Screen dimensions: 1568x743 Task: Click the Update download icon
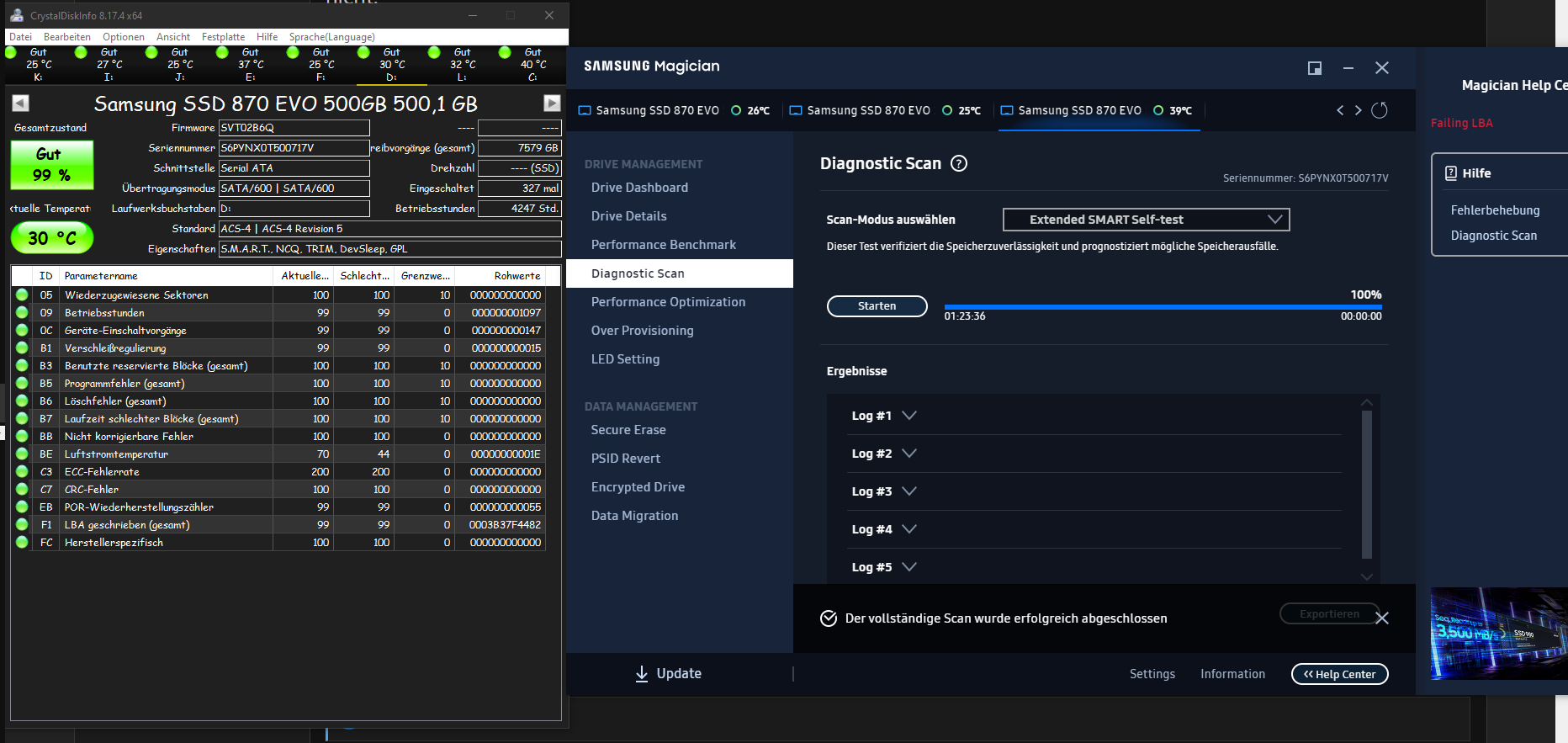[x=642, y=673]
